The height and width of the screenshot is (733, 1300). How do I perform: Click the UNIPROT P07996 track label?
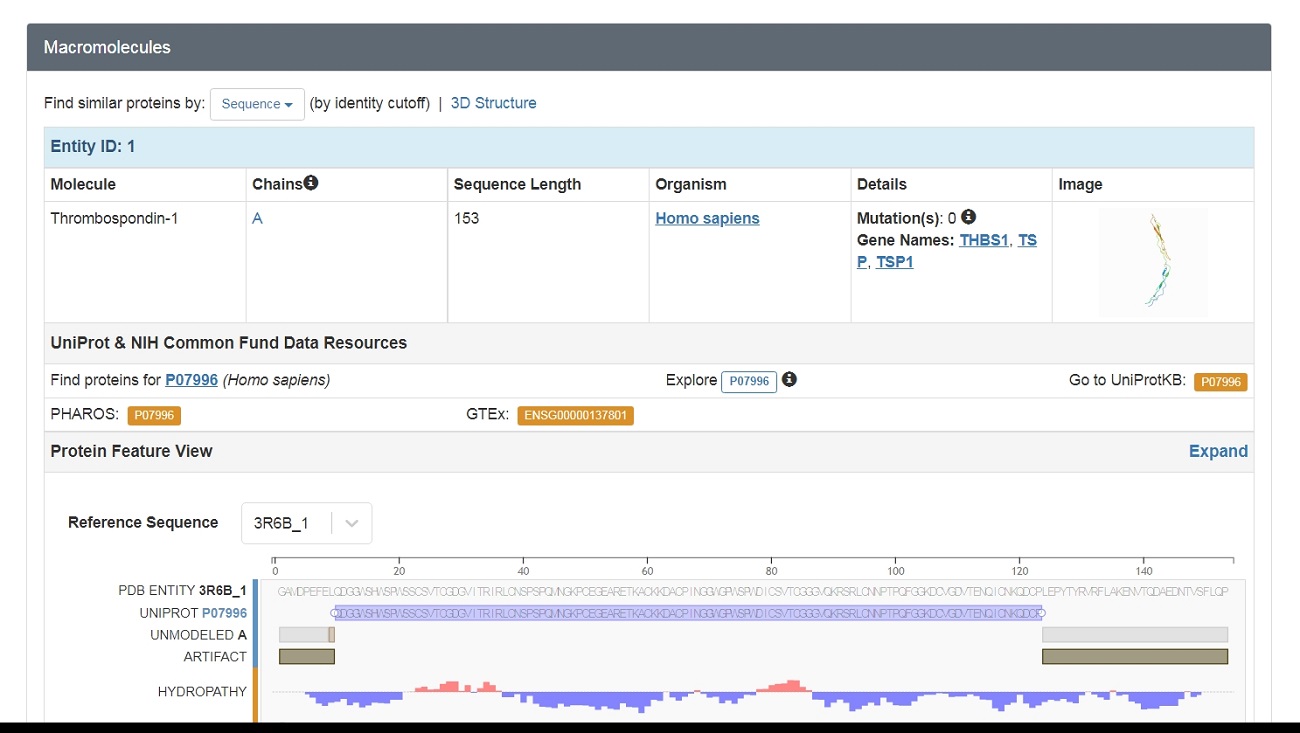[x=223, y=613]
